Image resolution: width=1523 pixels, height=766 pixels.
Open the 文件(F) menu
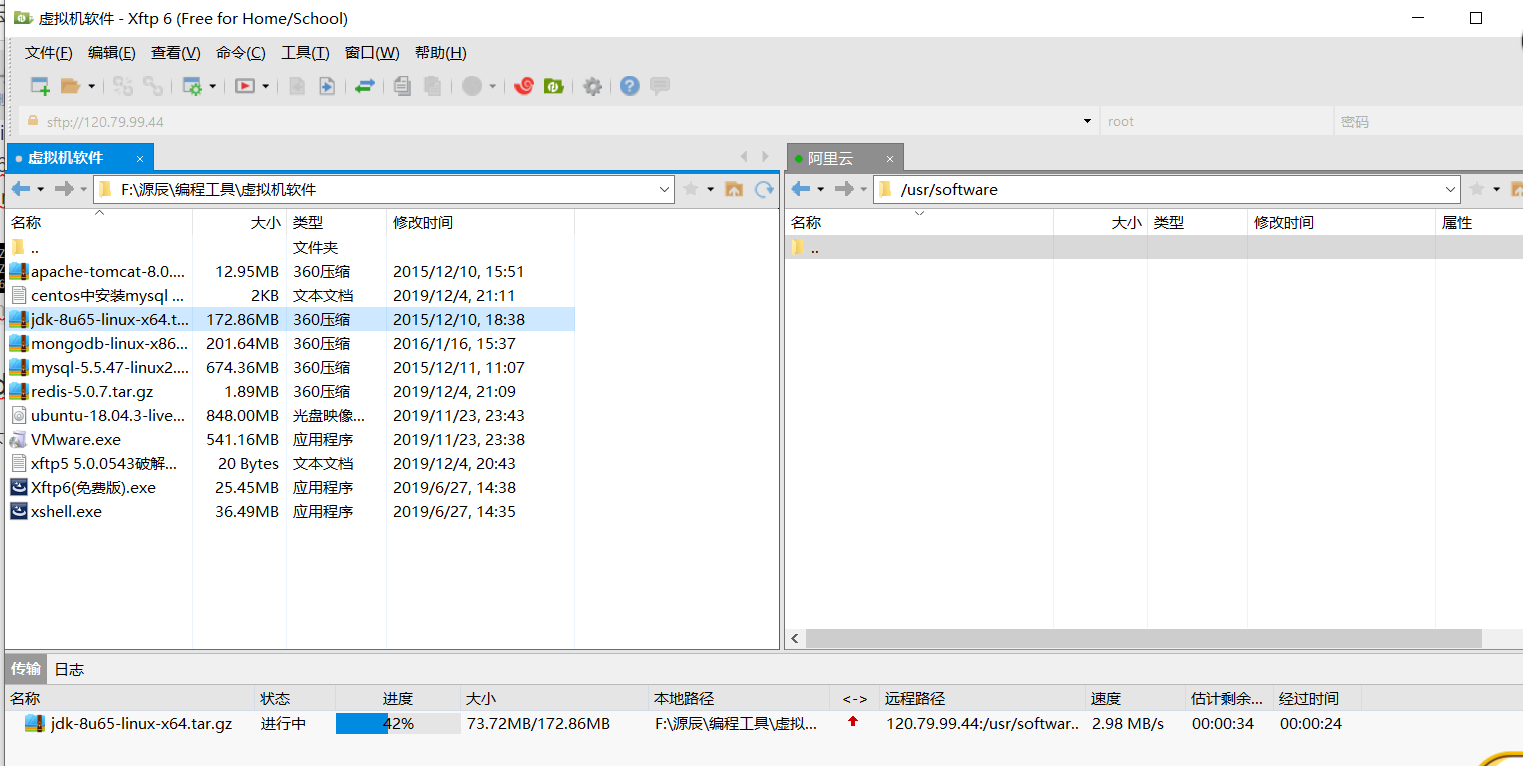48,53
